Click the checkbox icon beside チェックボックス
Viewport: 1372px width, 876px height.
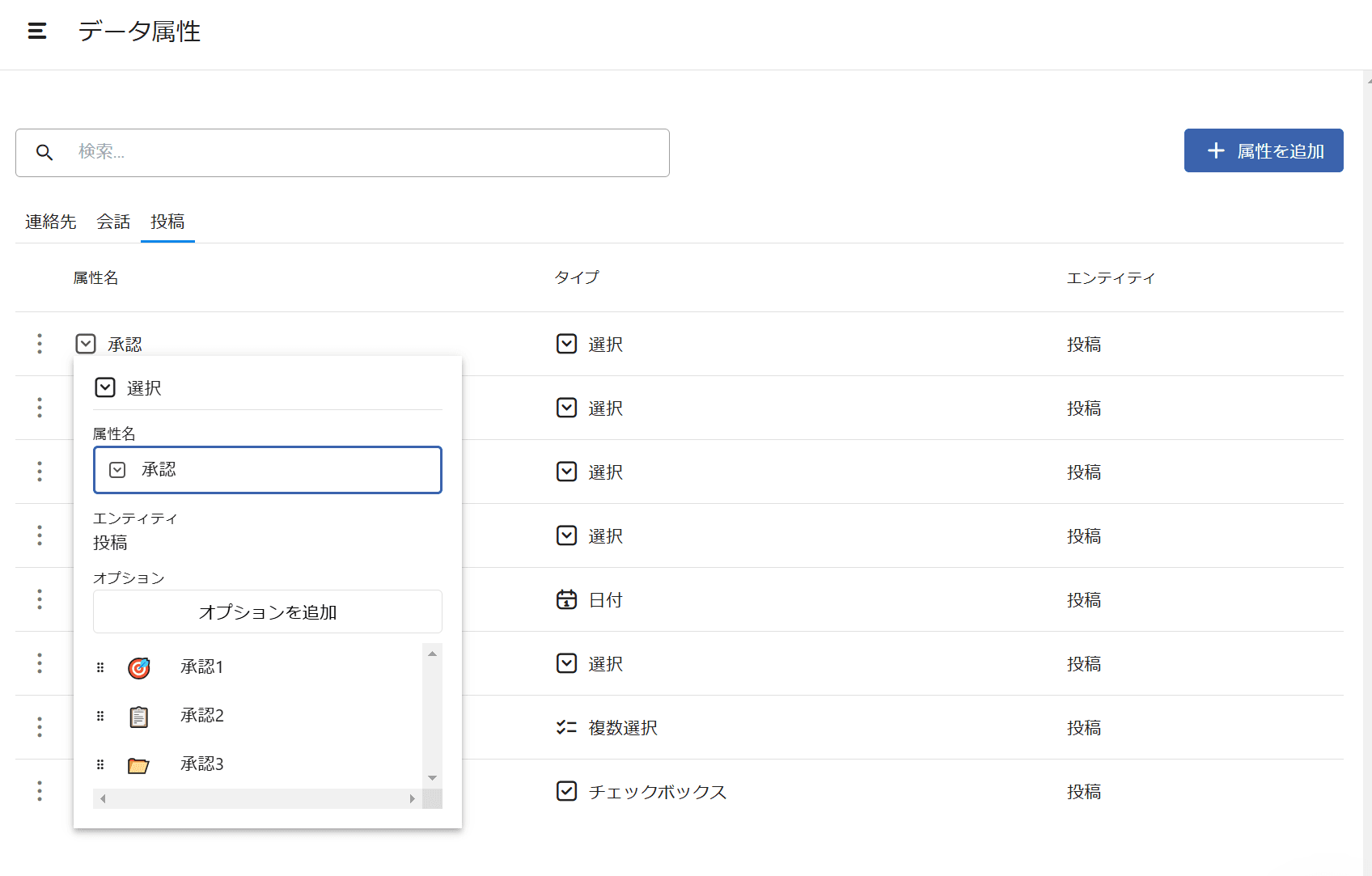[x=566, y=791]
